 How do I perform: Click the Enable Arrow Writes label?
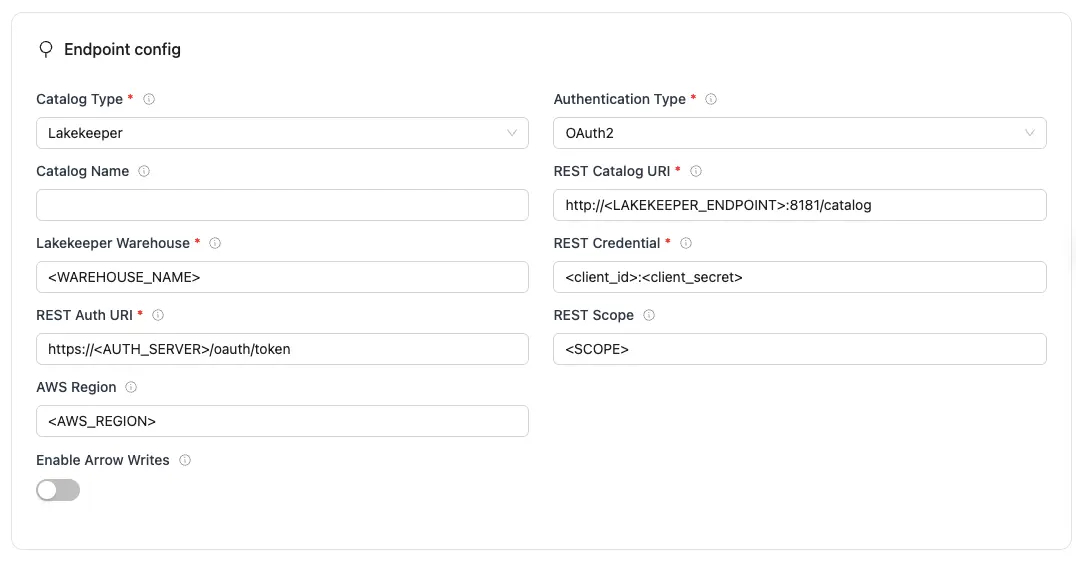point(103,460)
